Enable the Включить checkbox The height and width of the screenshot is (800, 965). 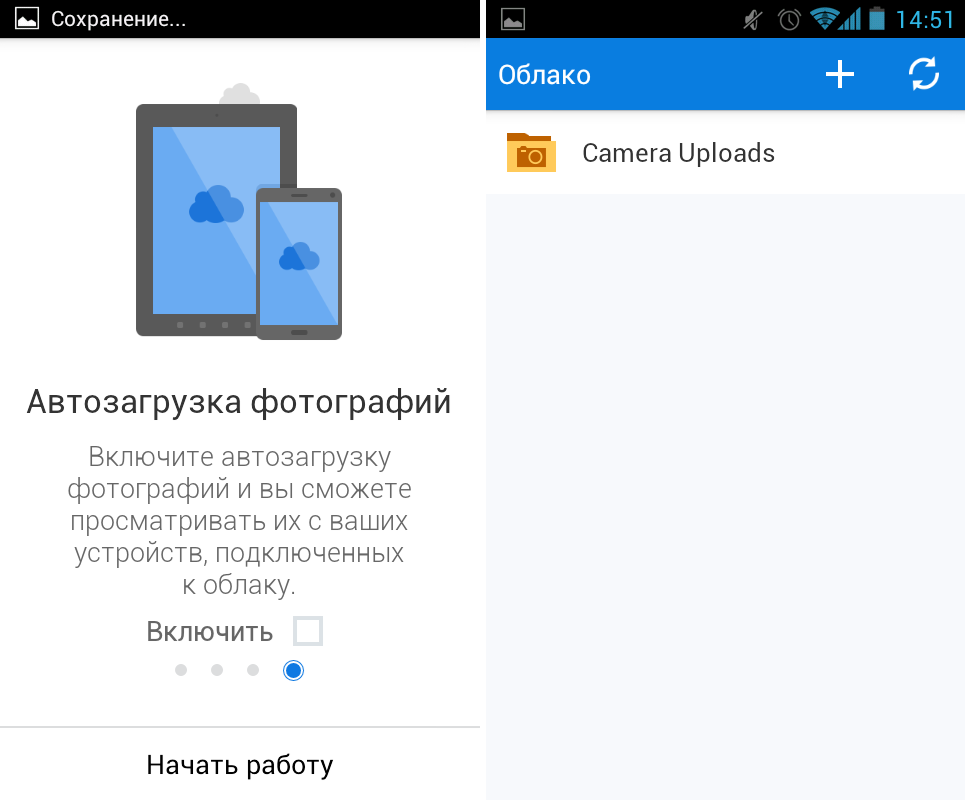point(308,631)
